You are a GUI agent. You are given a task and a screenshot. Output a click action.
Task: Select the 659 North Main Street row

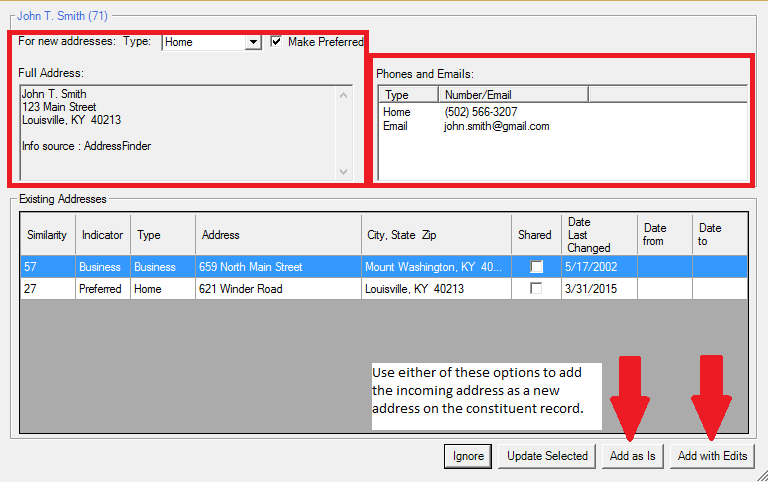(384, 266)
